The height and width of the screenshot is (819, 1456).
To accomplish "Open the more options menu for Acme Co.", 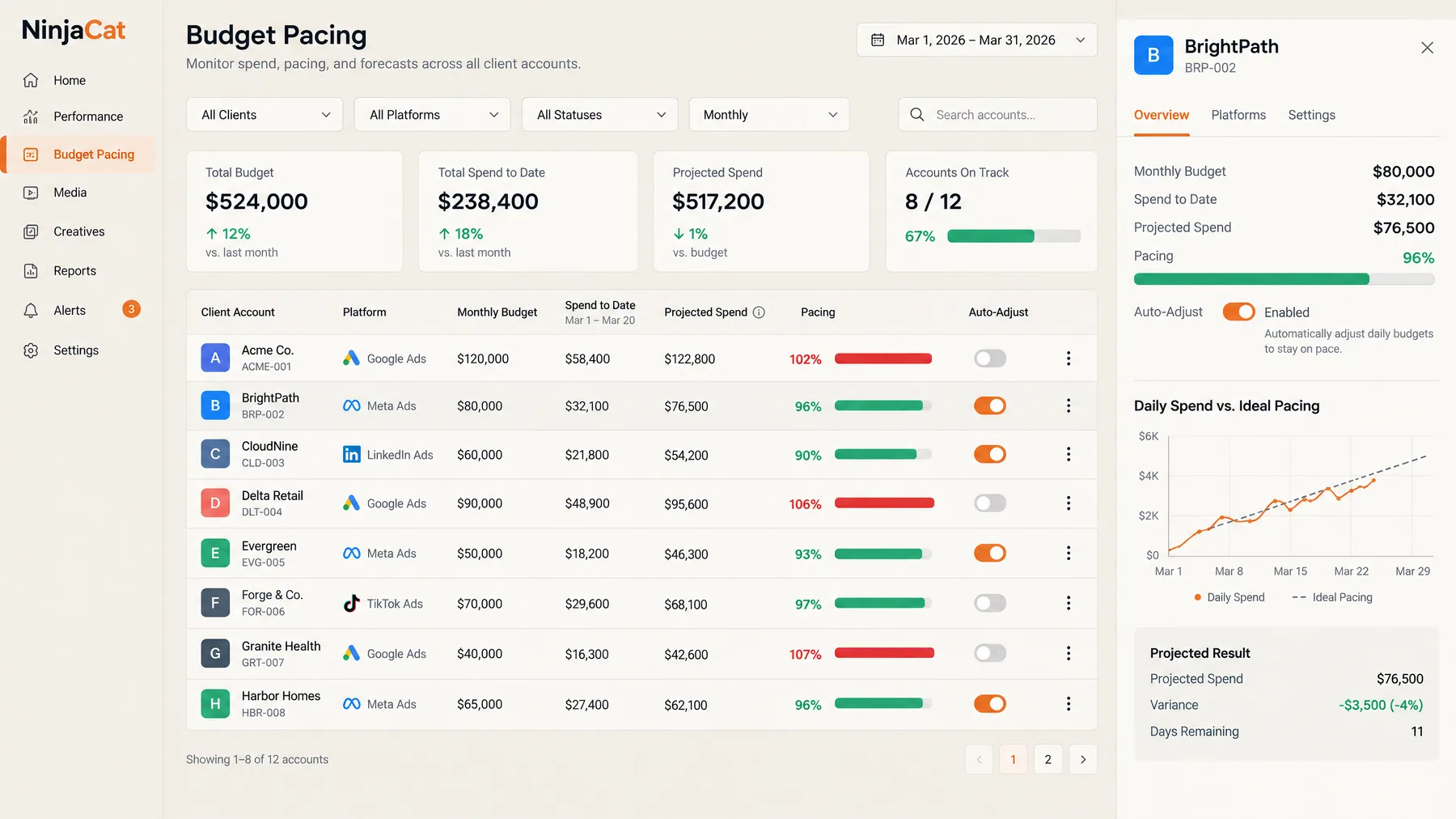I will 1069,359.
